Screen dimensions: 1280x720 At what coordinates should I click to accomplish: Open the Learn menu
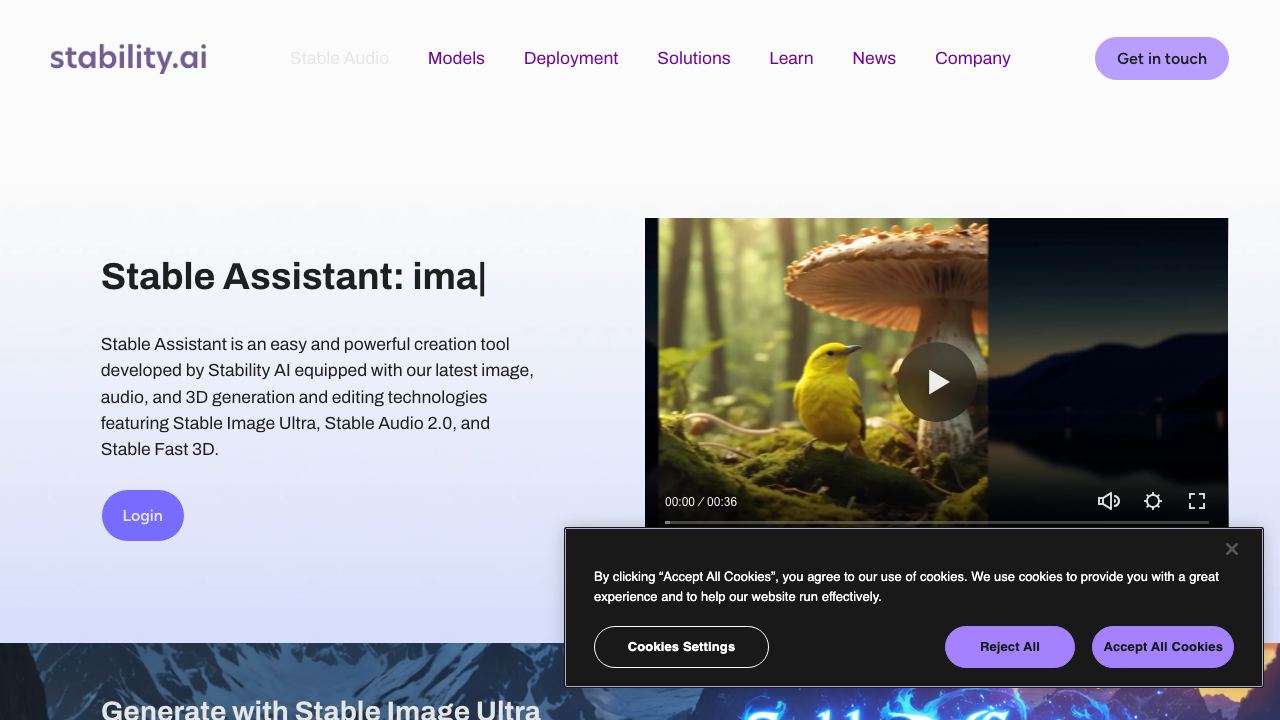coord(791,58)
